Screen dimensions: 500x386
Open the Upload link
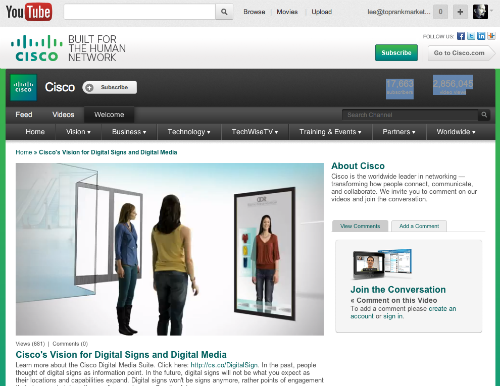[321, 12]
